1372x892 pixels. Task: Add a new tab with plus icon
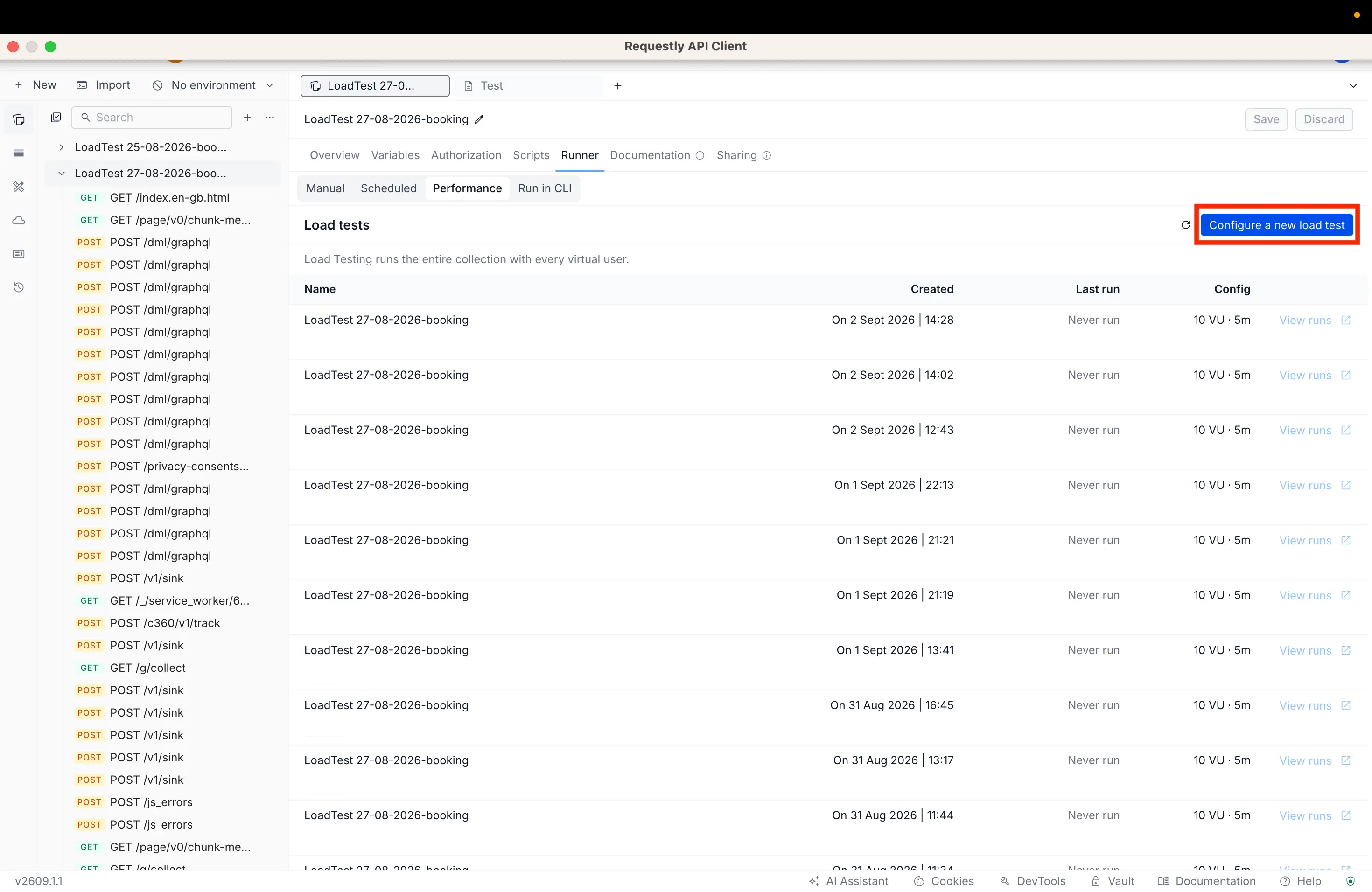click(618, 86)
